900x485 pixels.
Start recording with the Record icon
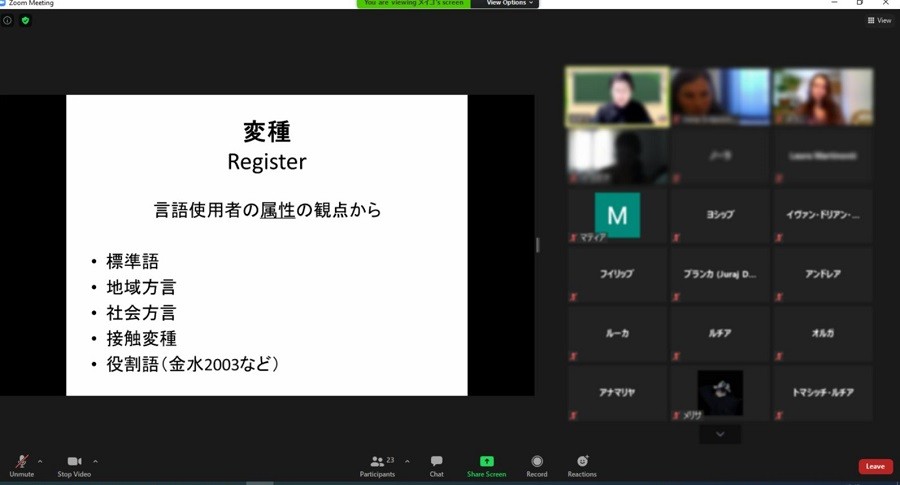tap(537, 461)
